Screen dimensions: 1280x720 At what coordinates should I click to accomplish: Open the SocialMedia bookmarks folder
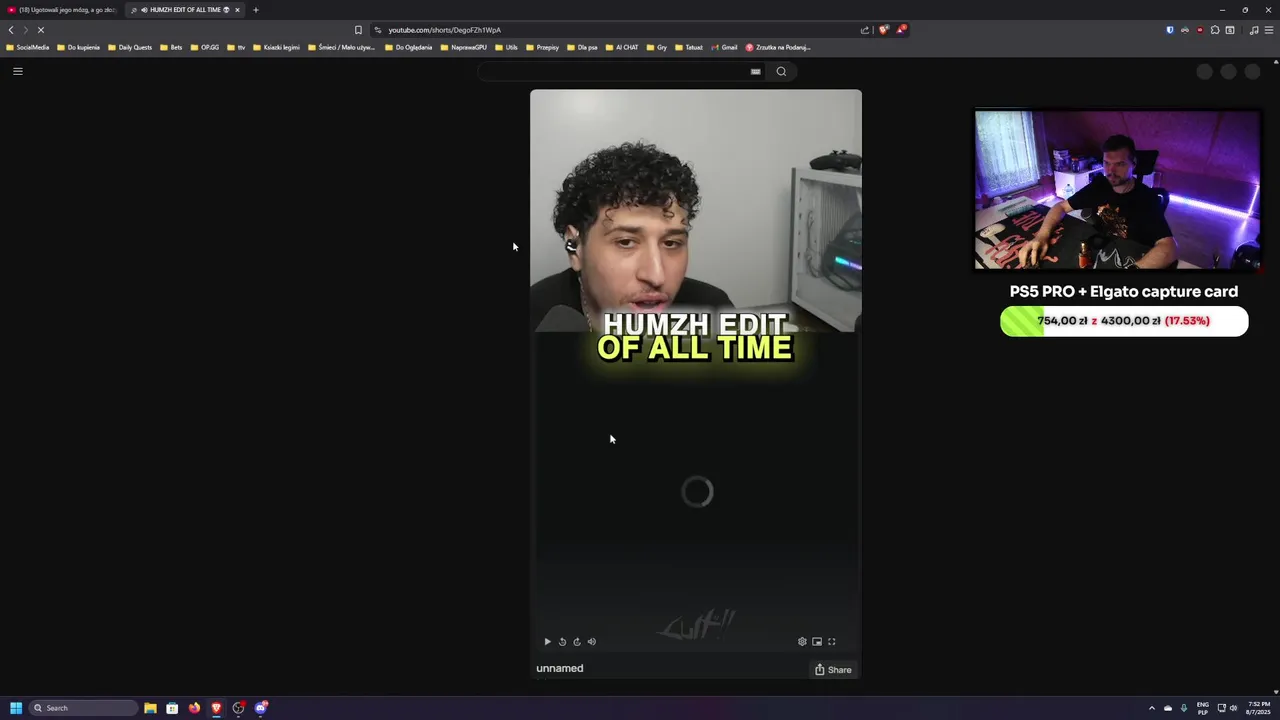pos(27,47)
